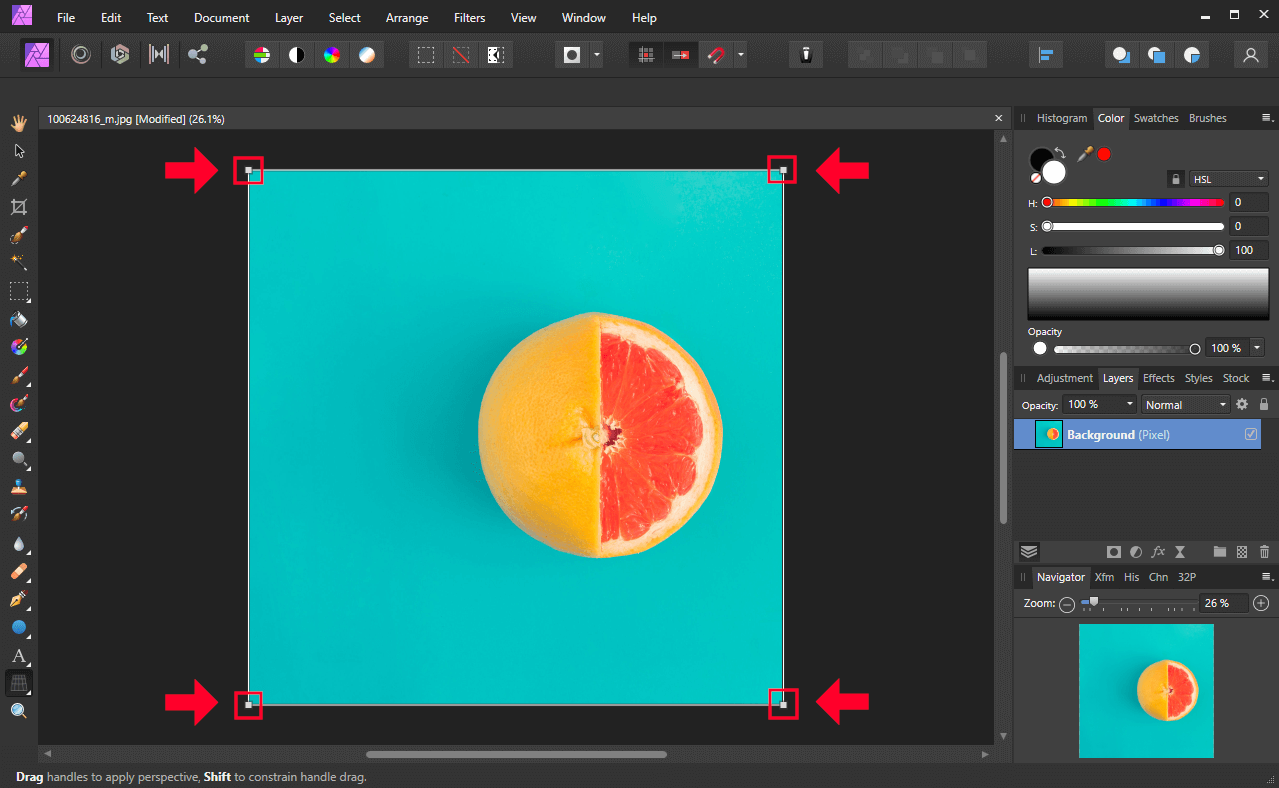Toggle the color lock beside HSL
Viewport: 1279px width, 788px height.
(x=1176, y=179)
